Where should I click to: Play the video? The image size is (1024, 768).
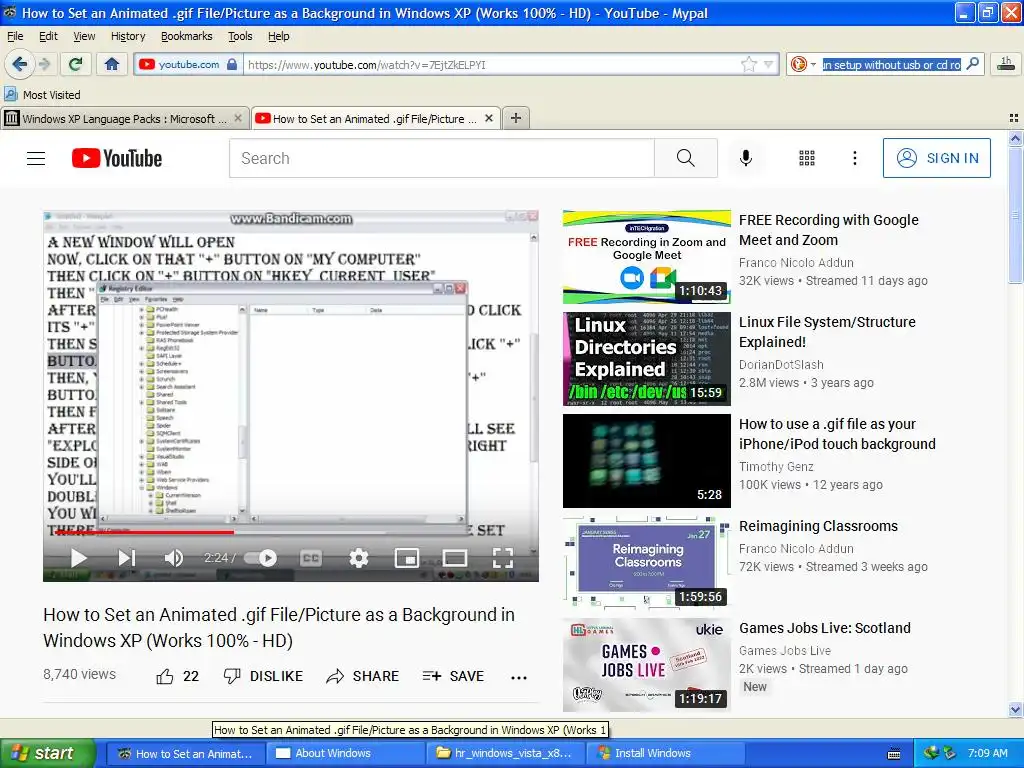78,558
